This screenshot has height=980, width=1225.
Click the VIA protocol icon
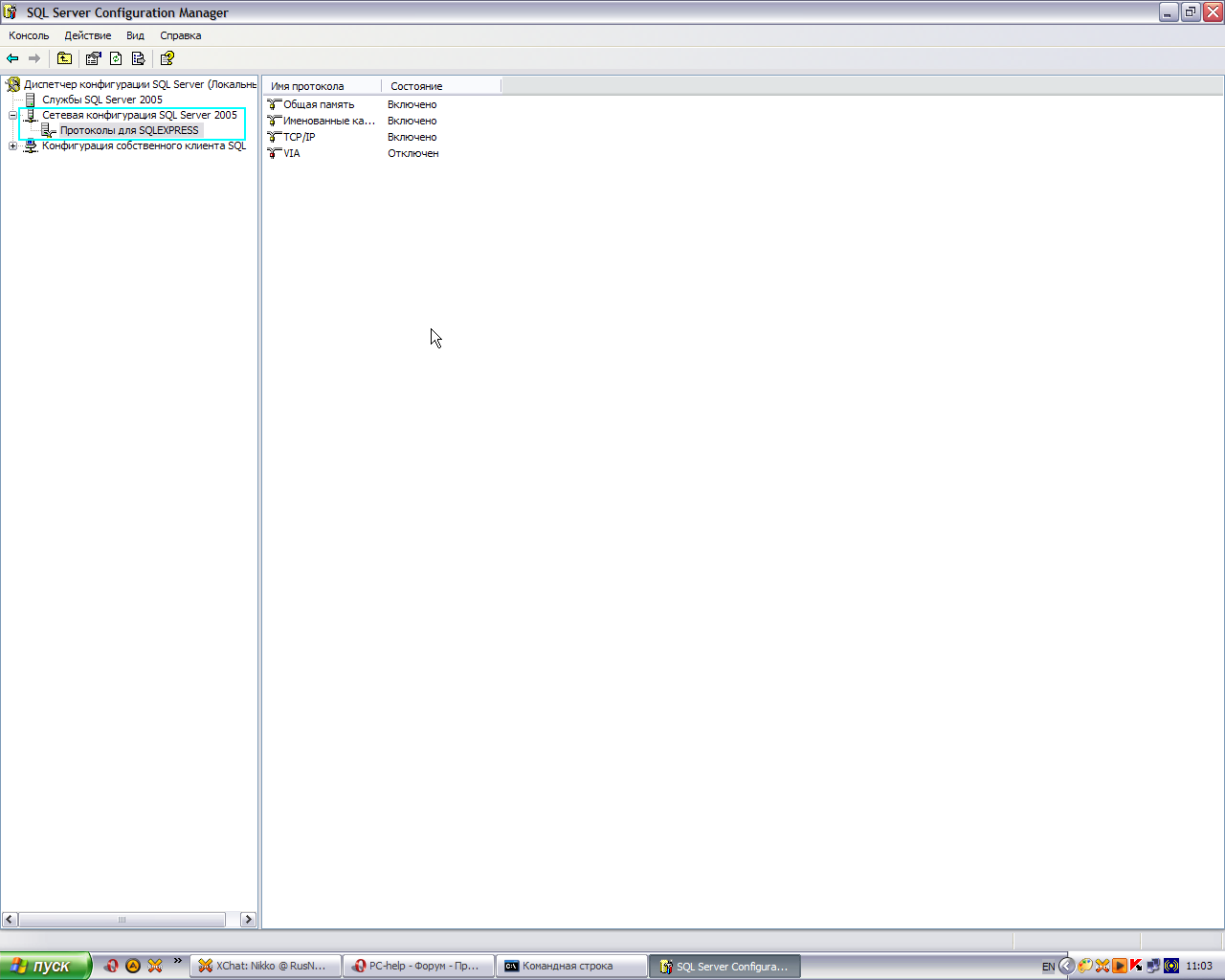275,153
